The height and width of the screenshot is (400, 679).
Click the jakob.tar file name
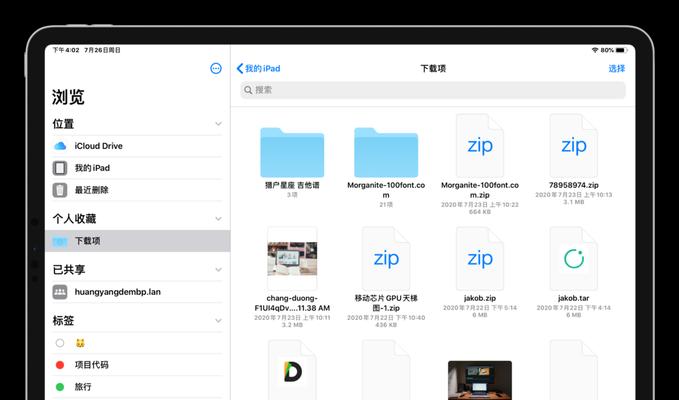[573, 298]
